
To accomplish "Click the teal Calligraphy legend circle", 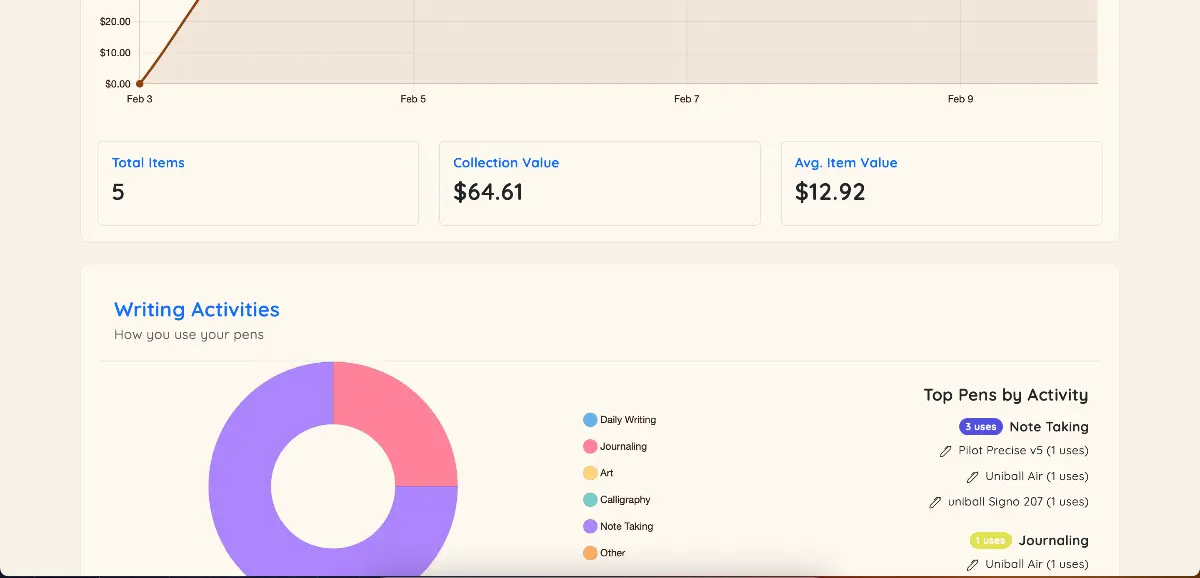I will pos(590,500).
